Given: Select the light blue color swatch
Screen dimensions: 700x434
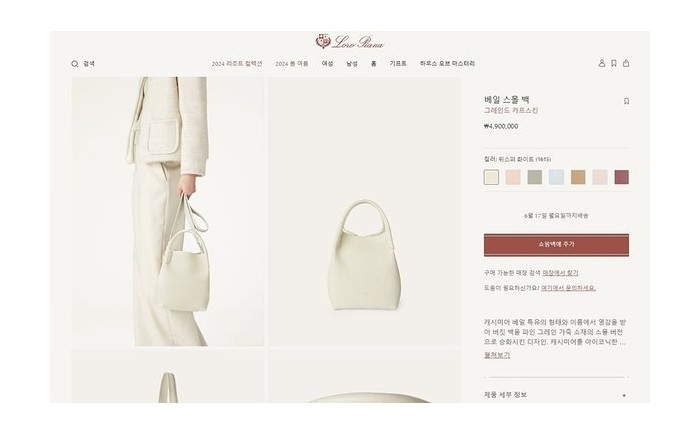Looking at the screenshot, I should click(556, 177).
